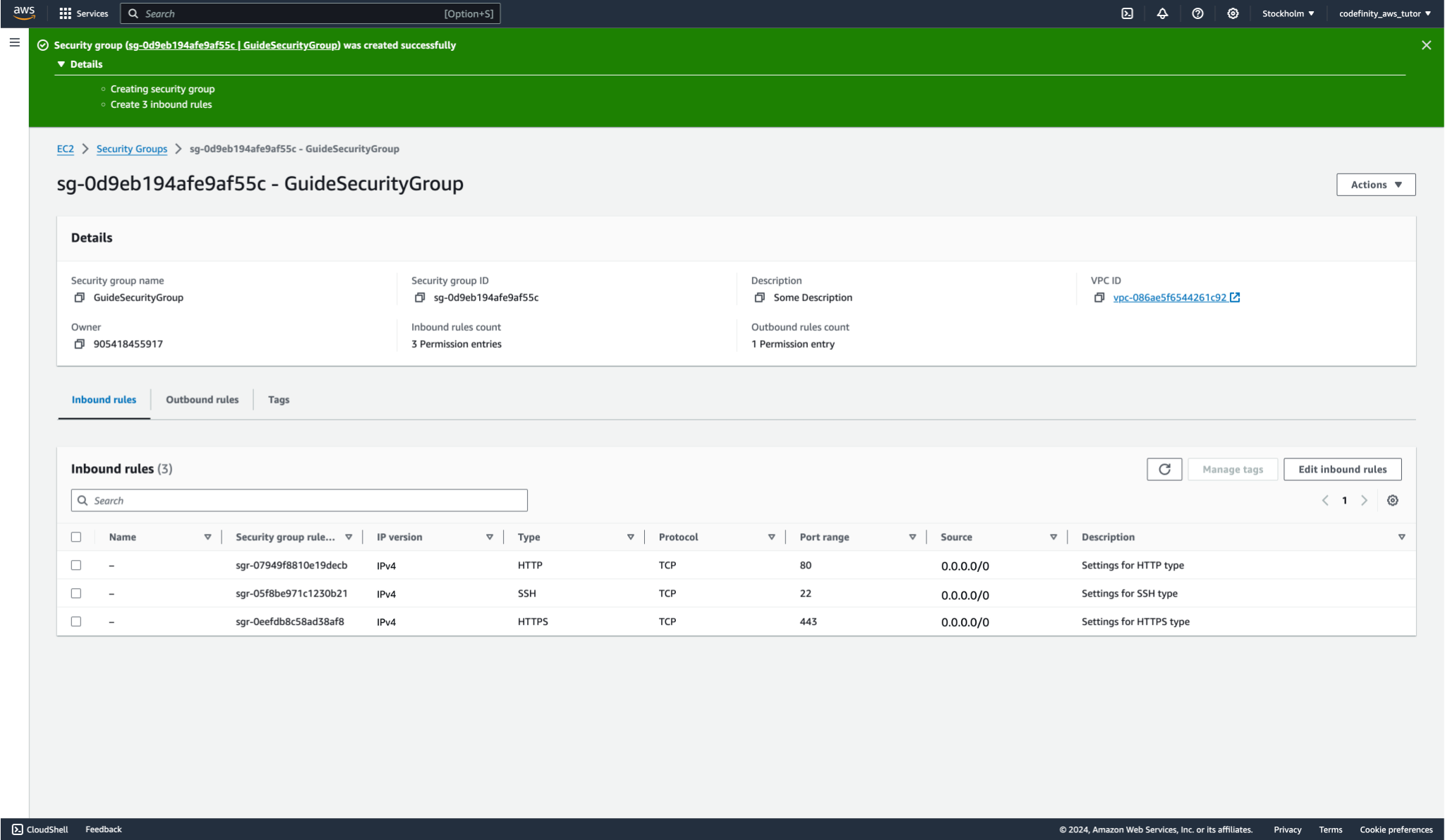Select the HTTP inbound rule checkbox
Image resolution: width=1445 pixels, height=840 pixels.
(x=76, y=565)
